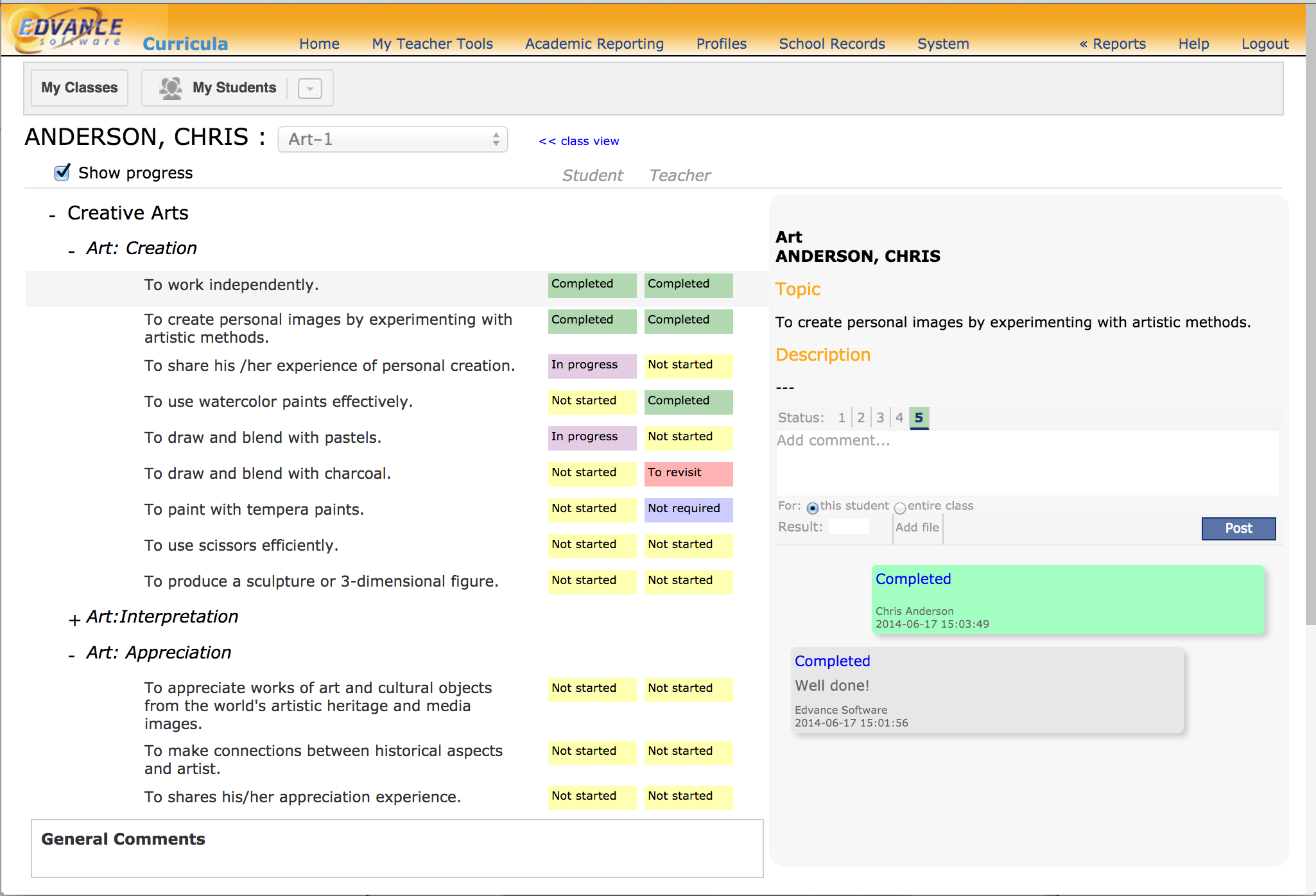Toggle the Show progress checkbox

[x=62, y=172]
